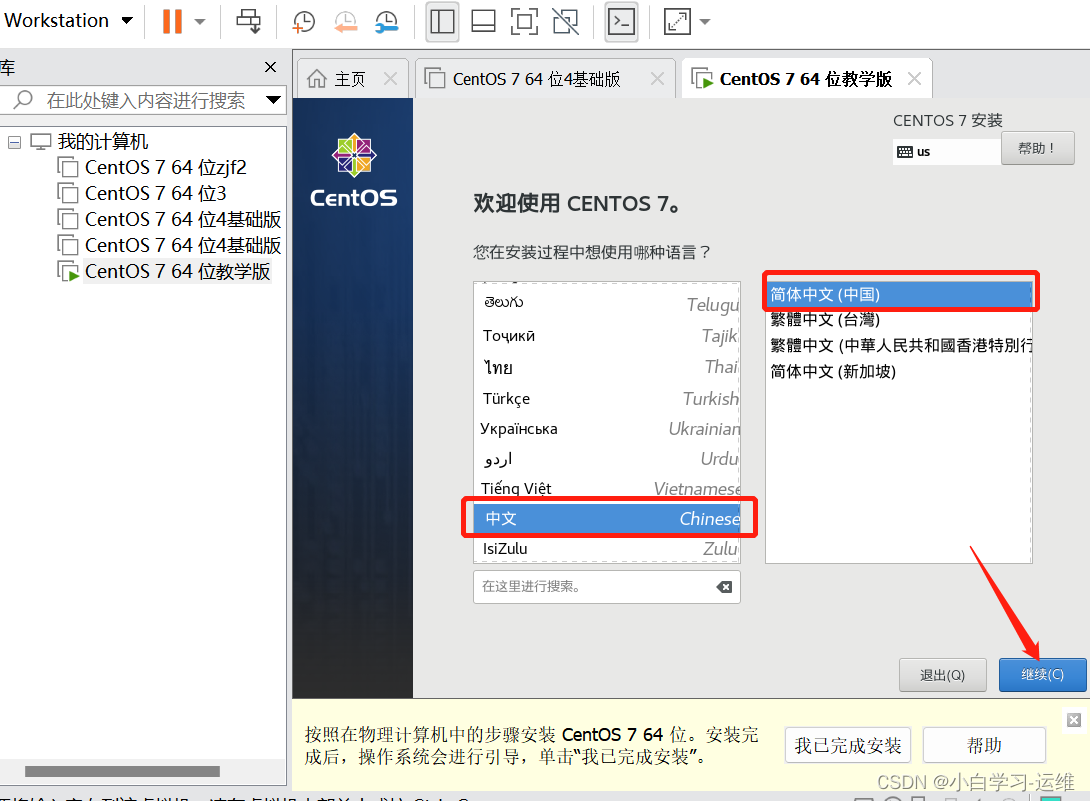The height and width of the screenshot is (801, 1090).
Task: Click the library horizontal scrollbar
Action: [122, 771]
